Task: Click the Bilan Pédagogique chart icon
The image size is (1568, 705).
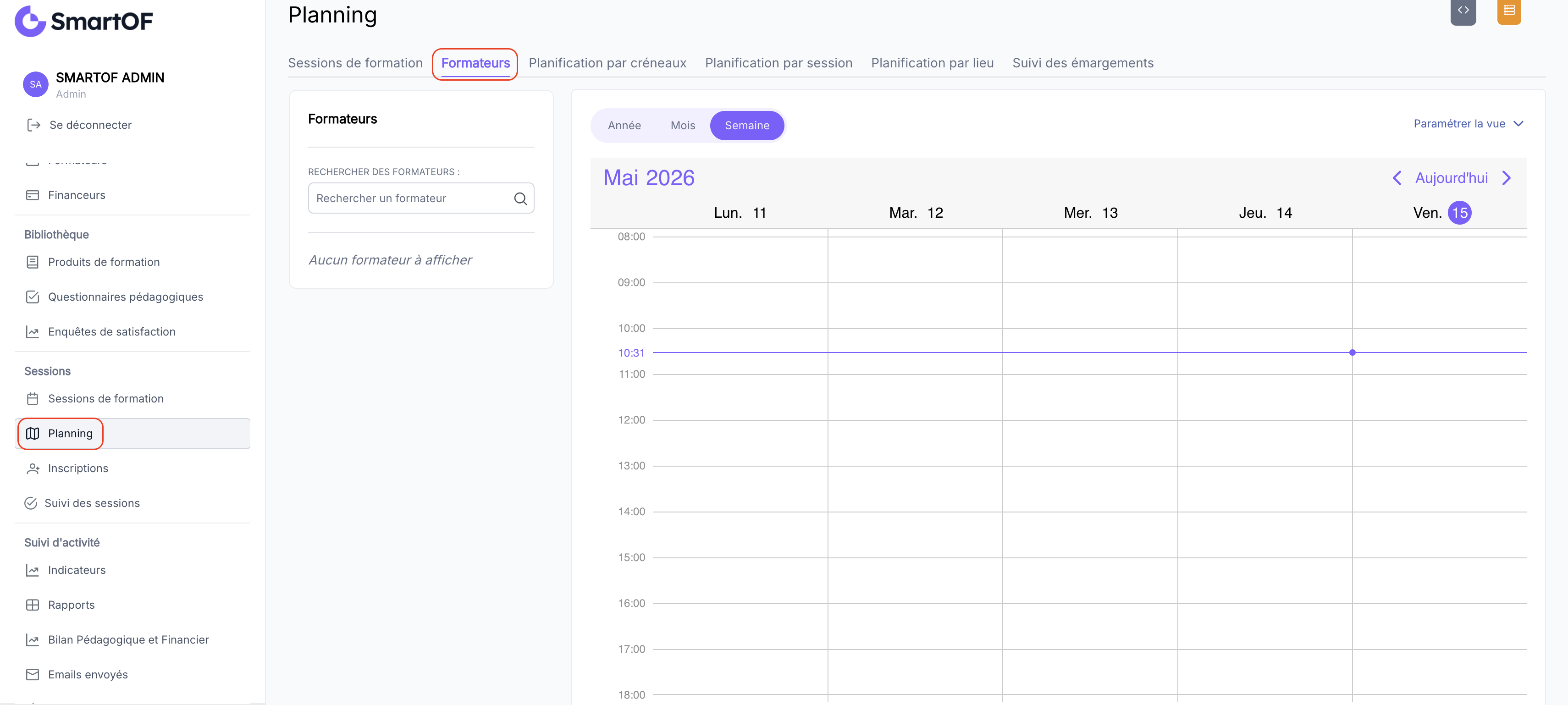Action: pyautogui.click(x=32, y=639)
